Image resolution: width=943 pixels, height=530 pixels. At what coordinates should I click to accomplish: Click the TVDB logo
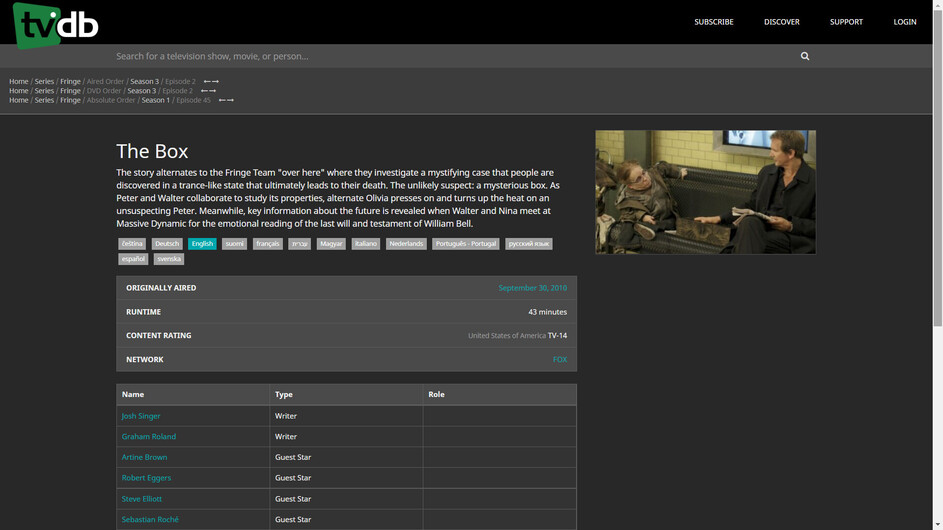click(55, 25)
